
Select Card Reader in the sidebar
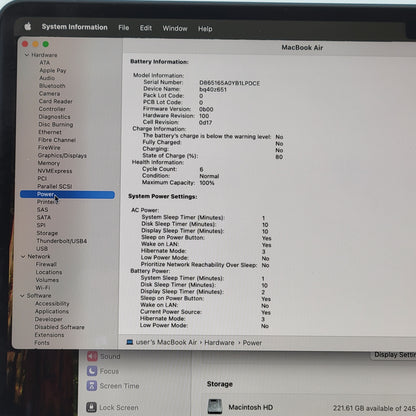(x=55, y=101)
